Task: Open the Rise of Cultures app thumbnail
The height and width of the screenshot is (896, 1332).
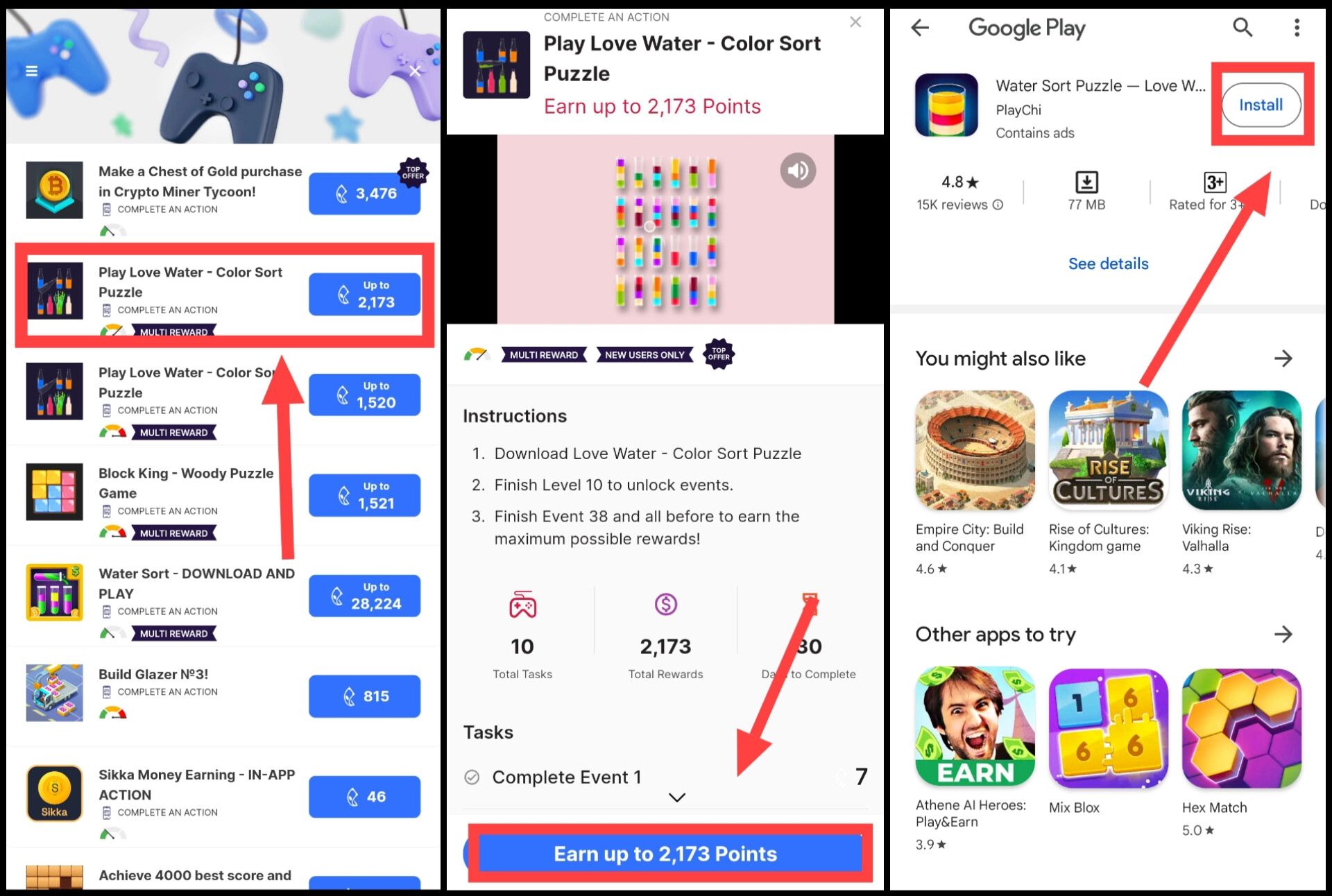Action: coord(1108,449)
